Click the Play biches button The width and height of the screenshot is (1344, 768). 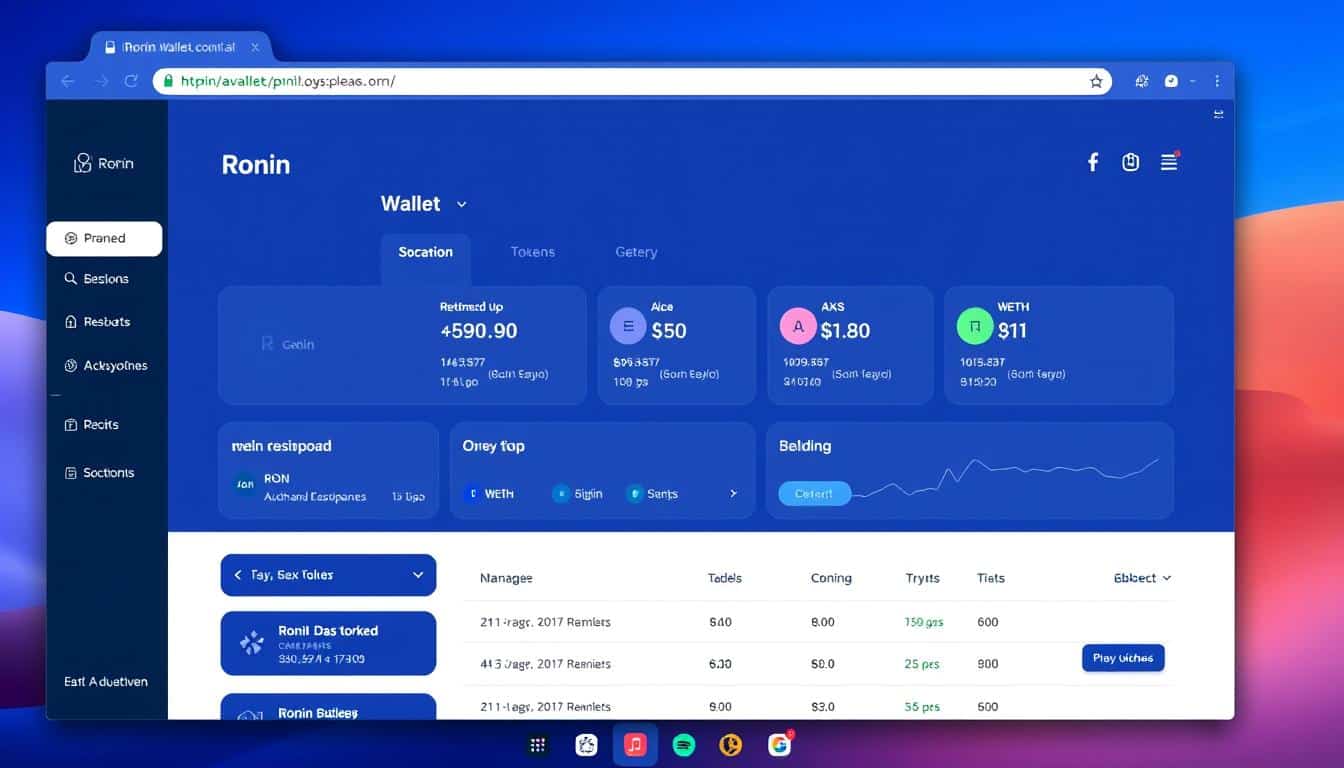click(1123, 658)
